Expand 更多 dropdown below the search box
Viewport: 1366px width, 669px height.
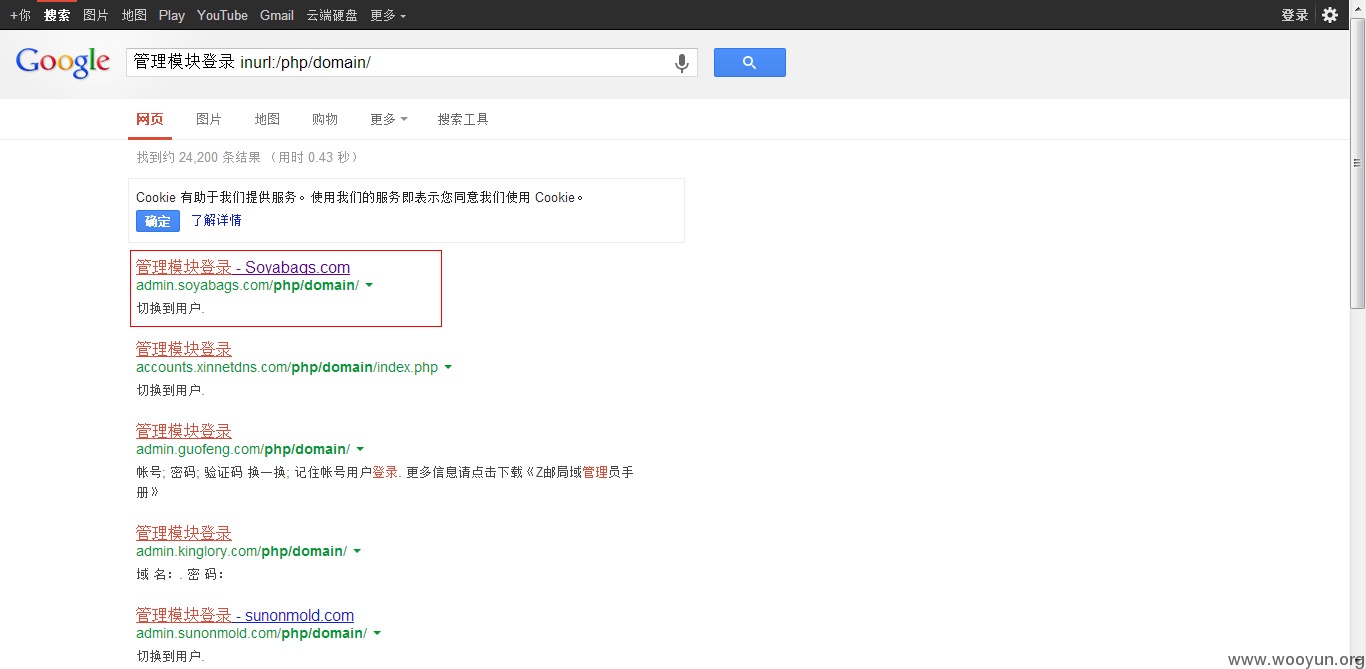[x=389, y=119]
